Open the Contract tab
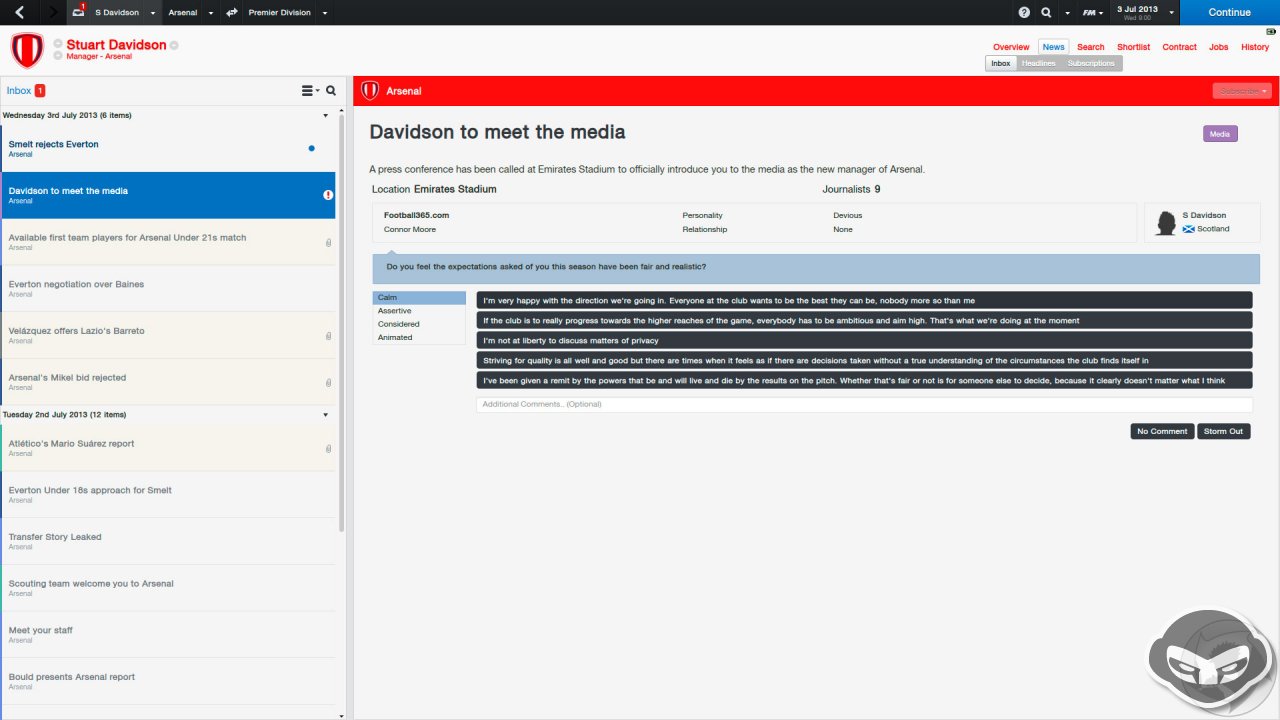The image size is (1280, 720). 1180,47
